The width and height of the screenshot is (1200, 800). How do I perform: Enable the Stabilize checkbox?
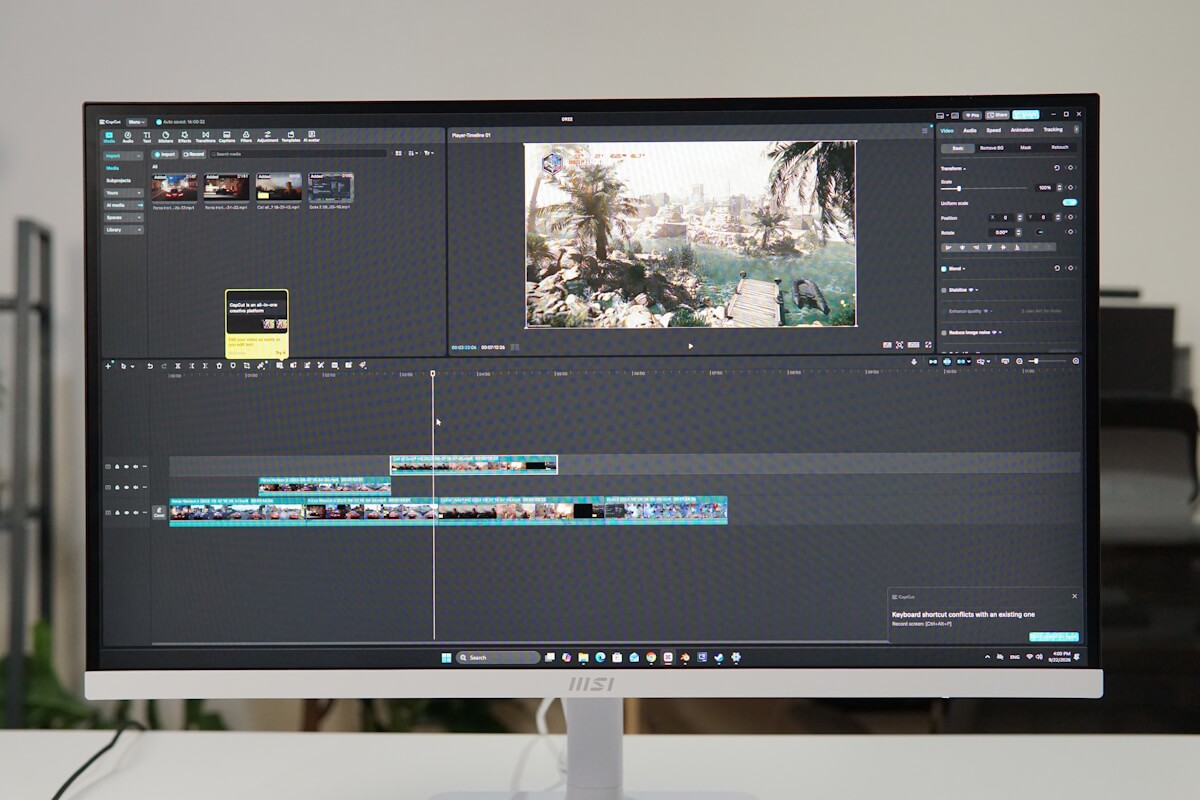pyautogui.click(x=943, y=290)
